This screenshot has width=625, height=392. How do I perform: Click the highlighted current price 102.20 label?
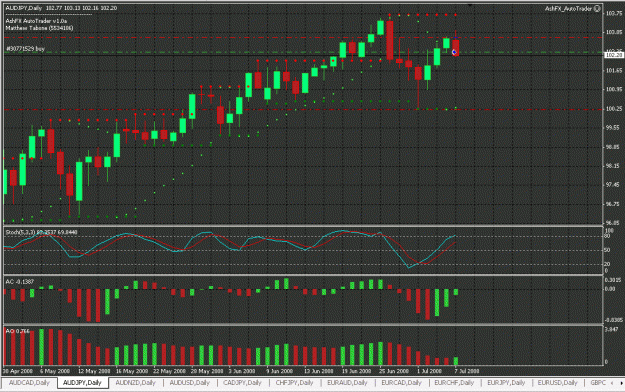click(x=614, y=55)
